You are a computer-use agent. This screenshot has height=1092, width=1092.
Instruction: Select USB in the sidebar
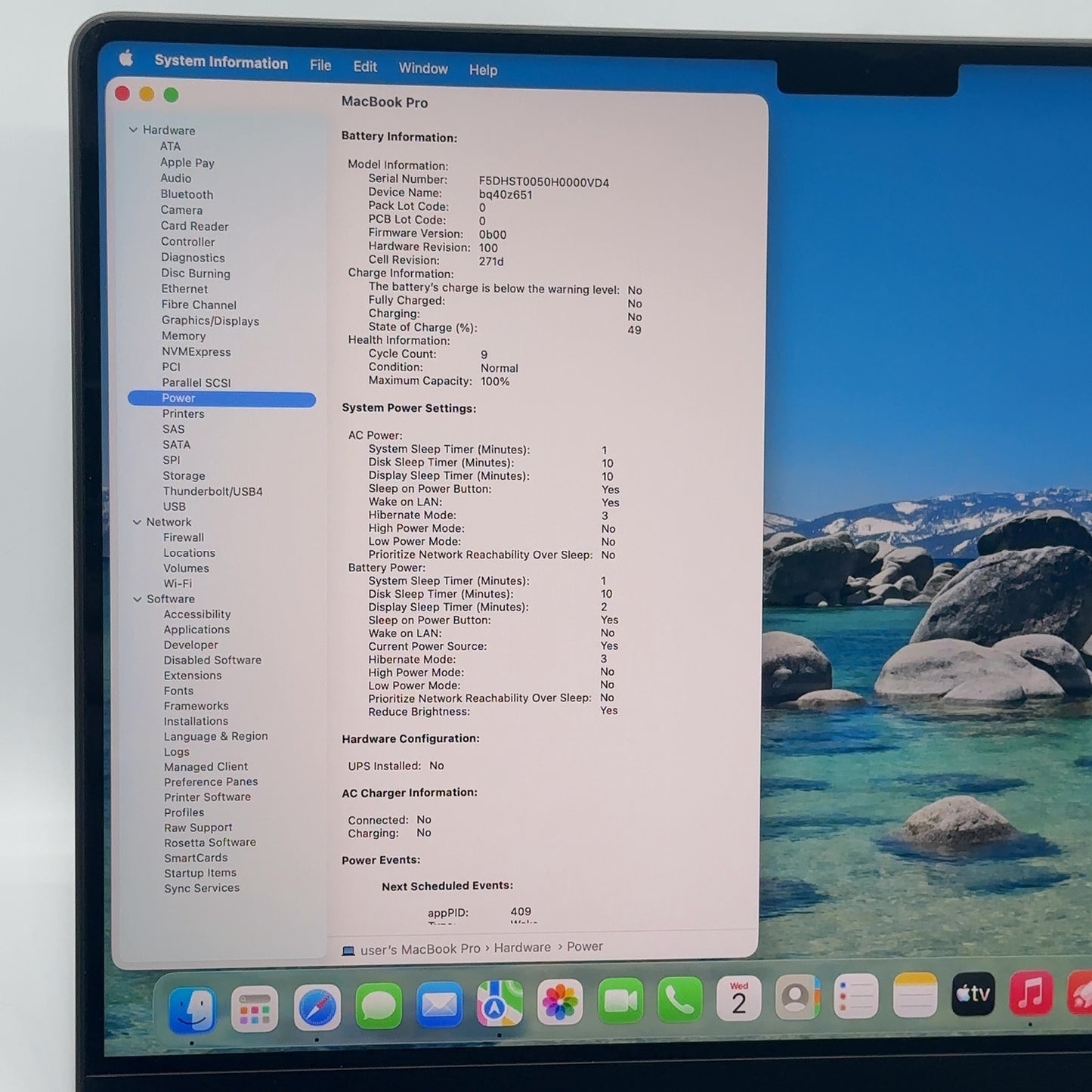[x=175, y=506]
